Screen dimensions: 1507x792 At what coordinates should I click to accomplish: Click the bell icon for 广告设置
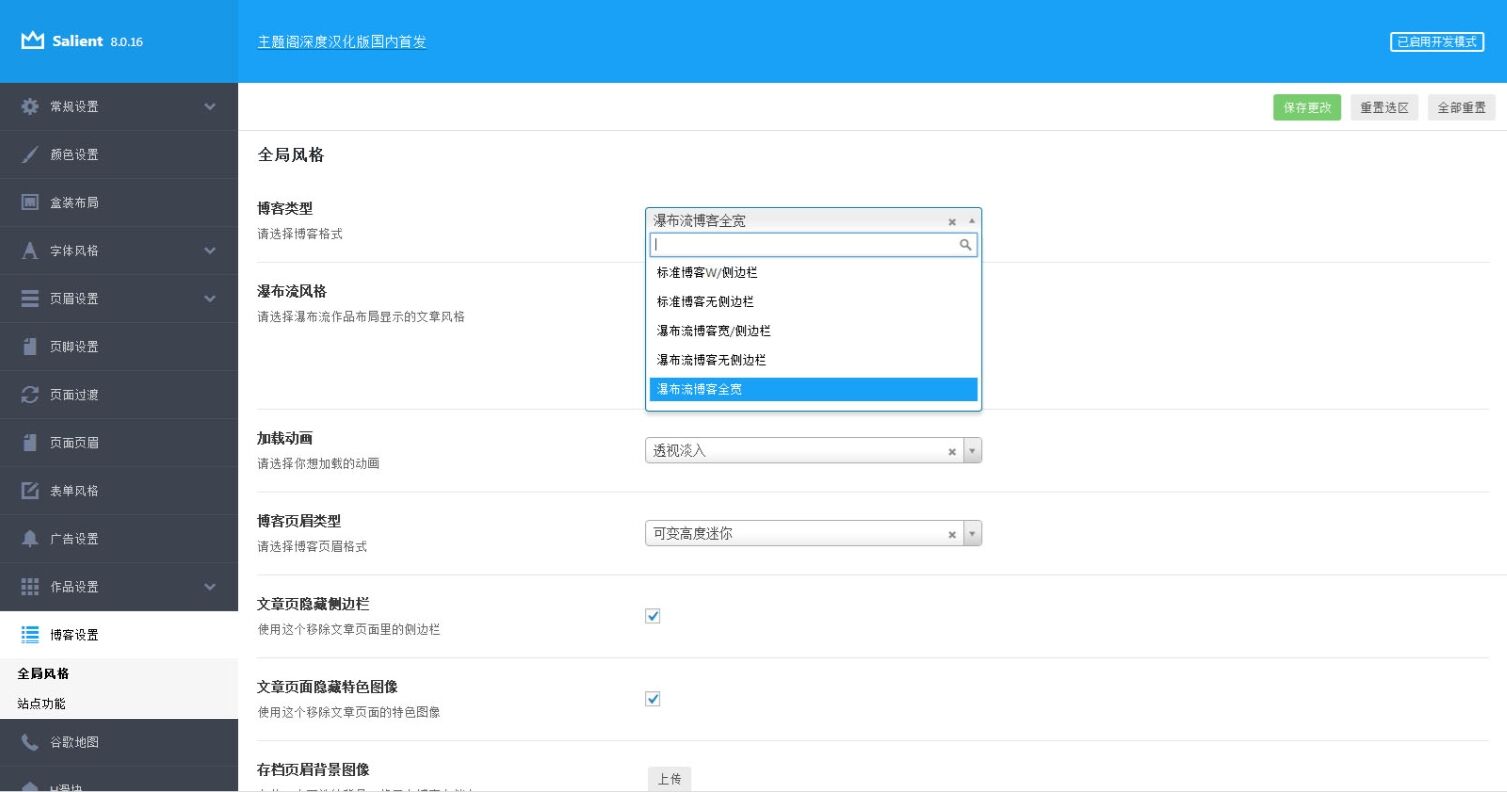[30, 539]
